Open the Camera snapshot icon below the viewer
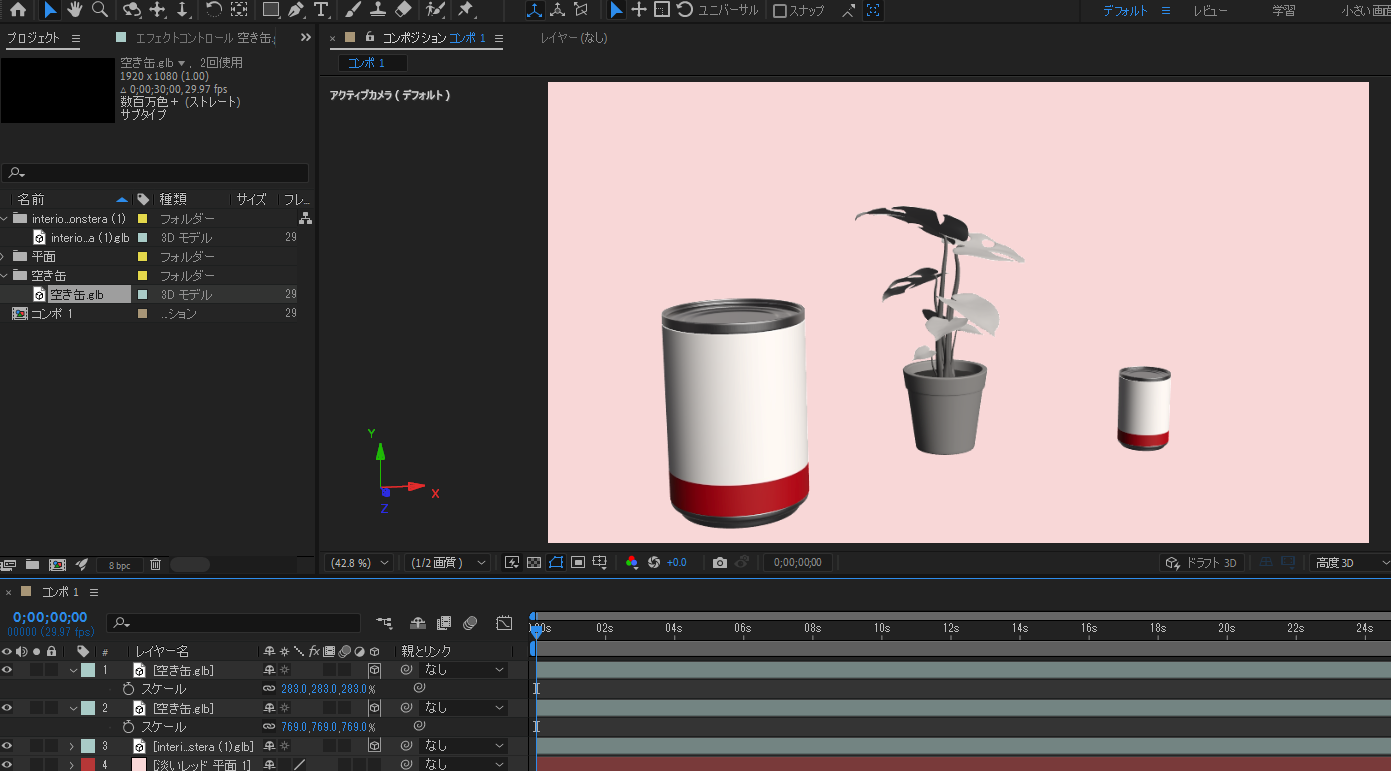The image size is (1391, 771). click(719, 562)
